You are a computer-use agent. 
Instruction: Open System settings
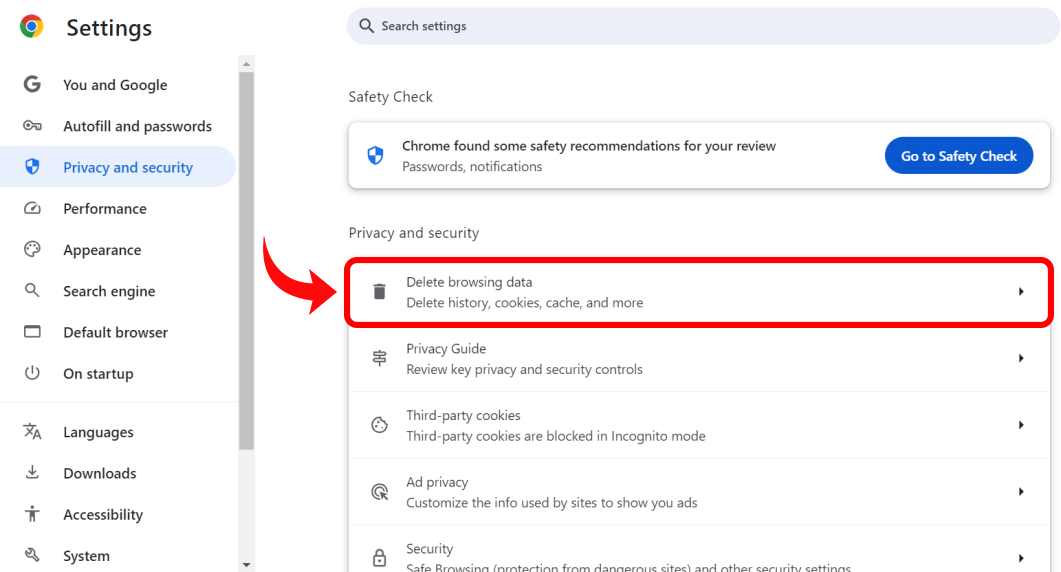(x=118, y=556)
